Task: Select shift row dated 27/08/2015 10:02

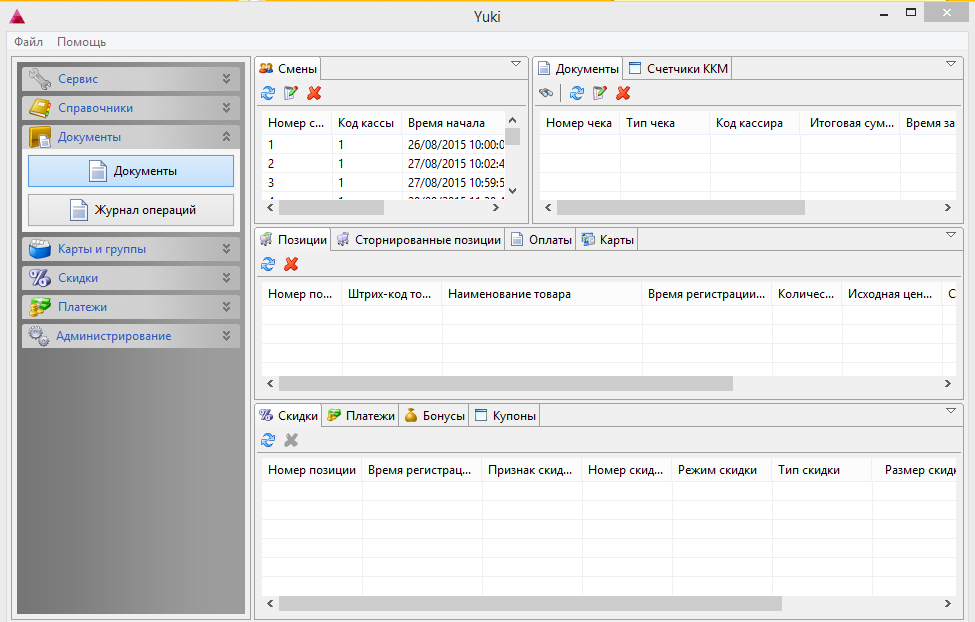Action: tap(382, 164)
